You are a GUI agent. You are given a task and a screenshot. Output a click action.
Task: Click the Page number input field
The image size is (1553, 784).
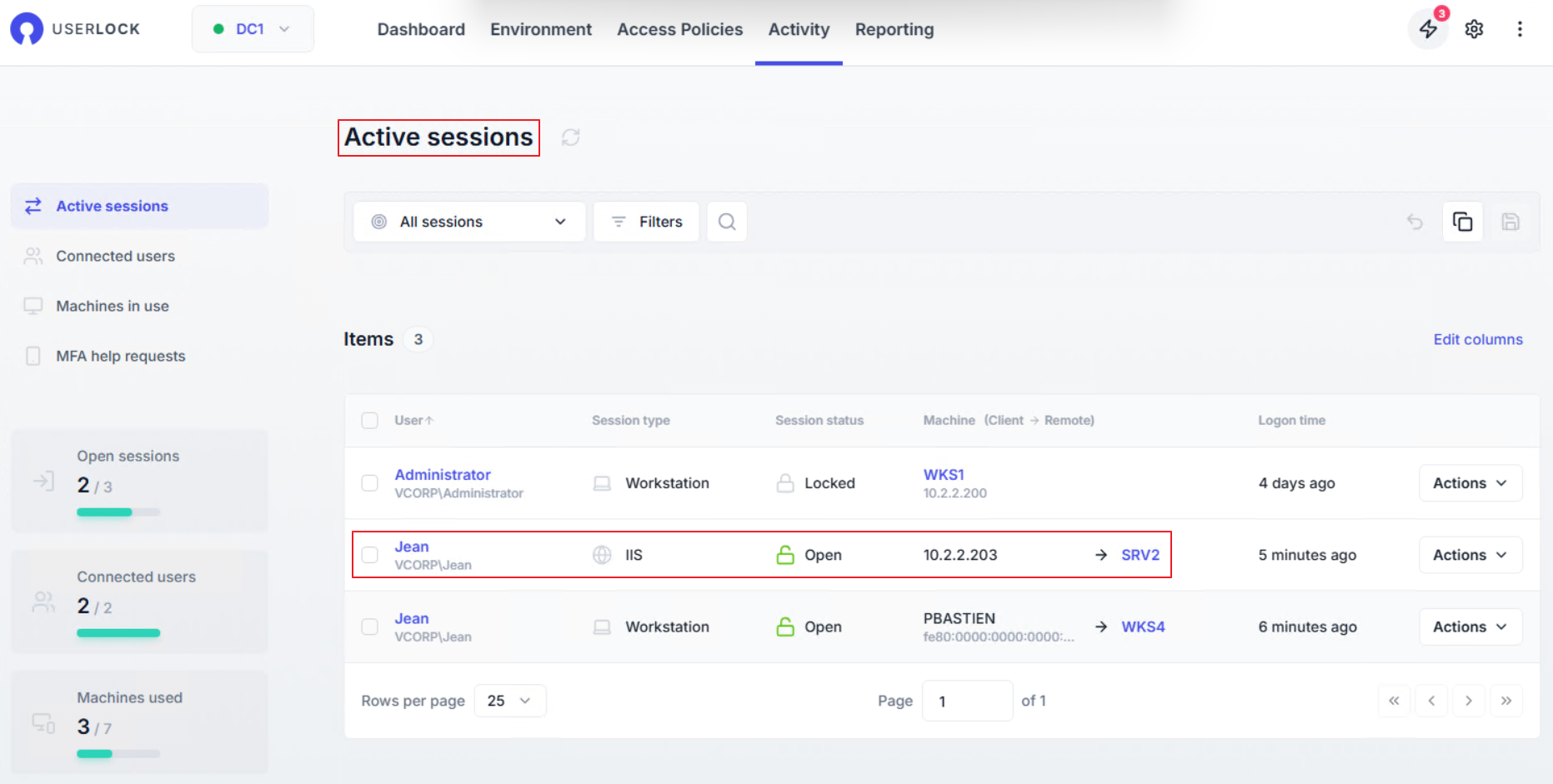(x=966, y=701)
